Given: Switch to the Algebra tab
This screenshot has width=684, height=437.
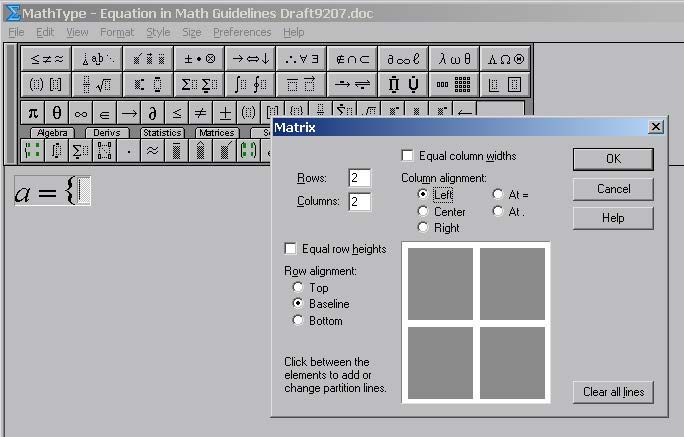Looking at the screenshot, I should pos(52,133).
